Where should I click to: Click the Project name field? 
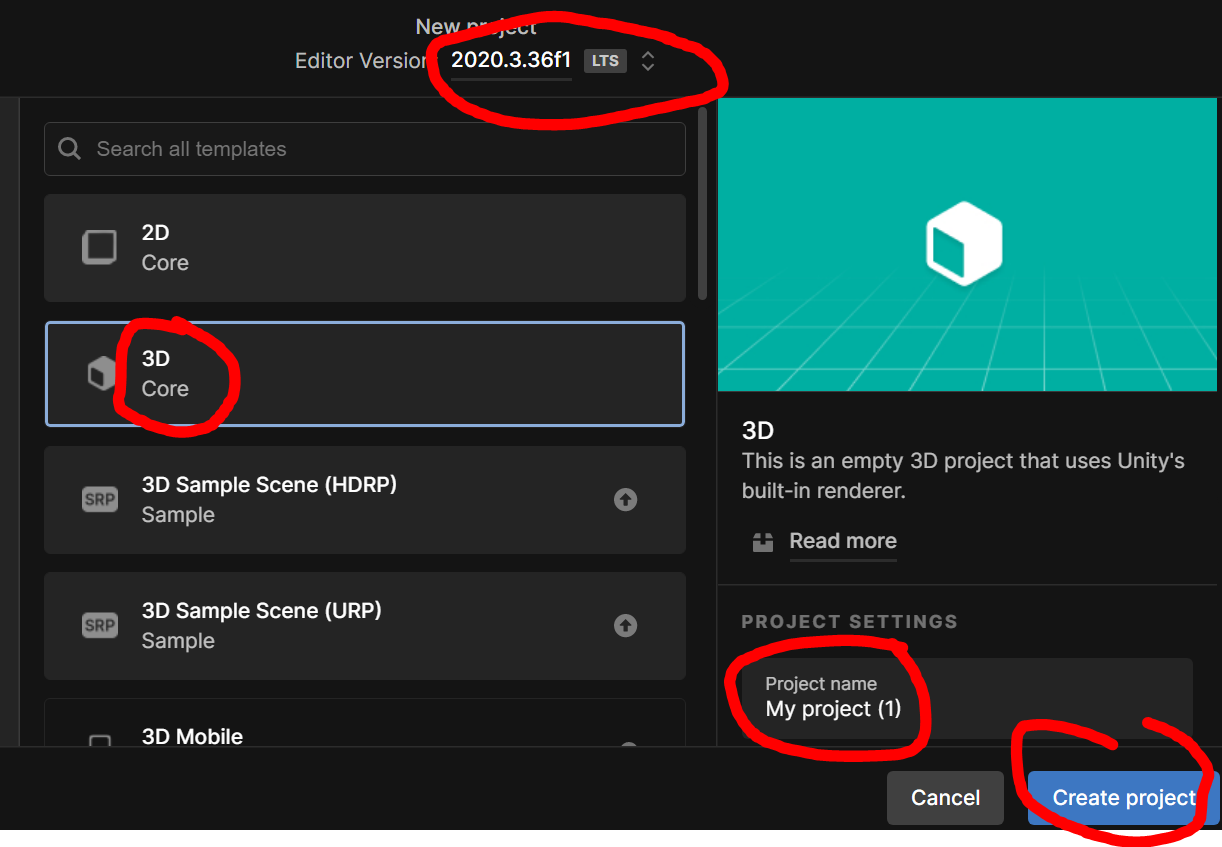pos(967,699)
